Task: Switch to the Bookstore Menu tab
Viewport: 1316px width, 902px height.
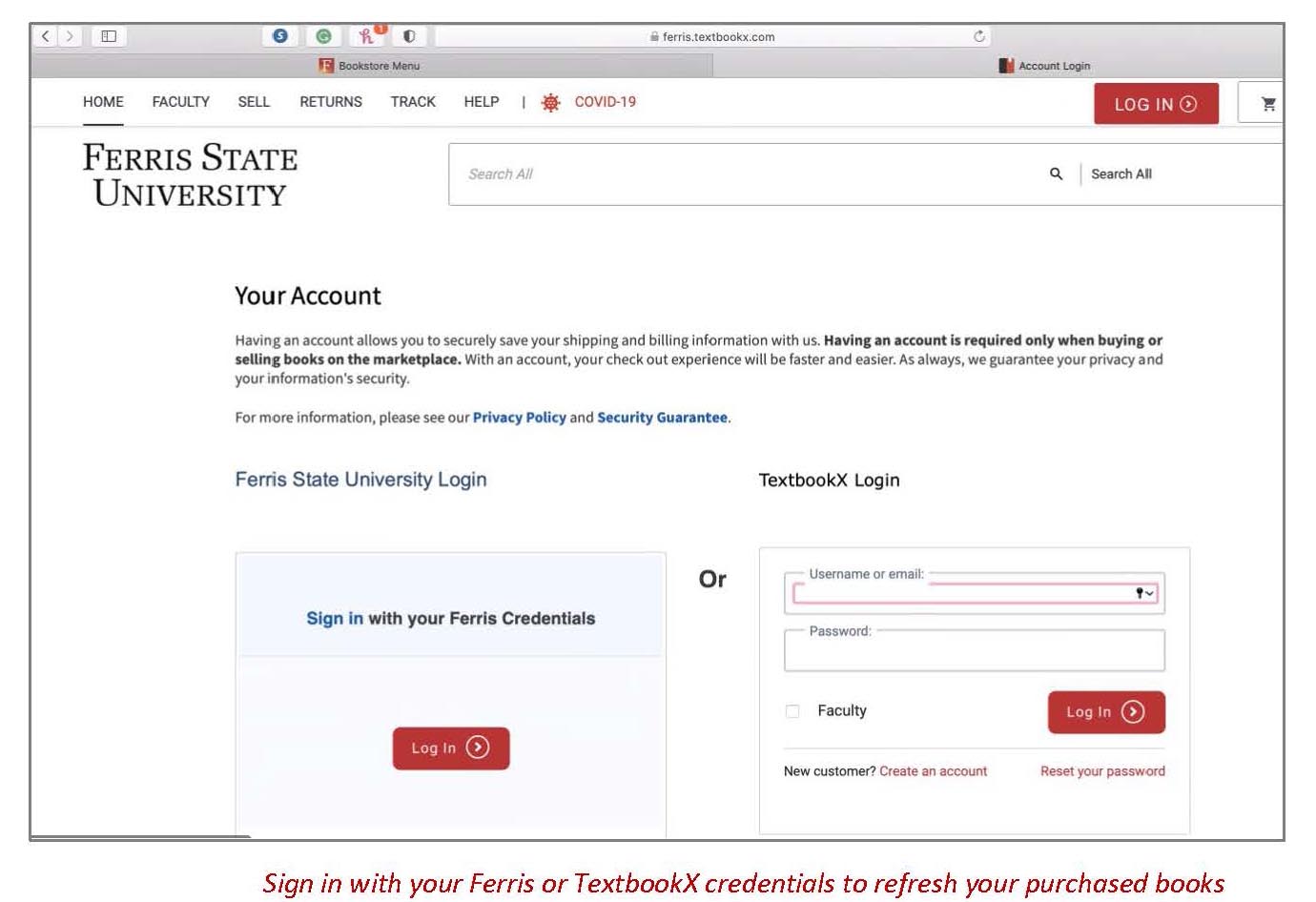Action: click(371, 66)
